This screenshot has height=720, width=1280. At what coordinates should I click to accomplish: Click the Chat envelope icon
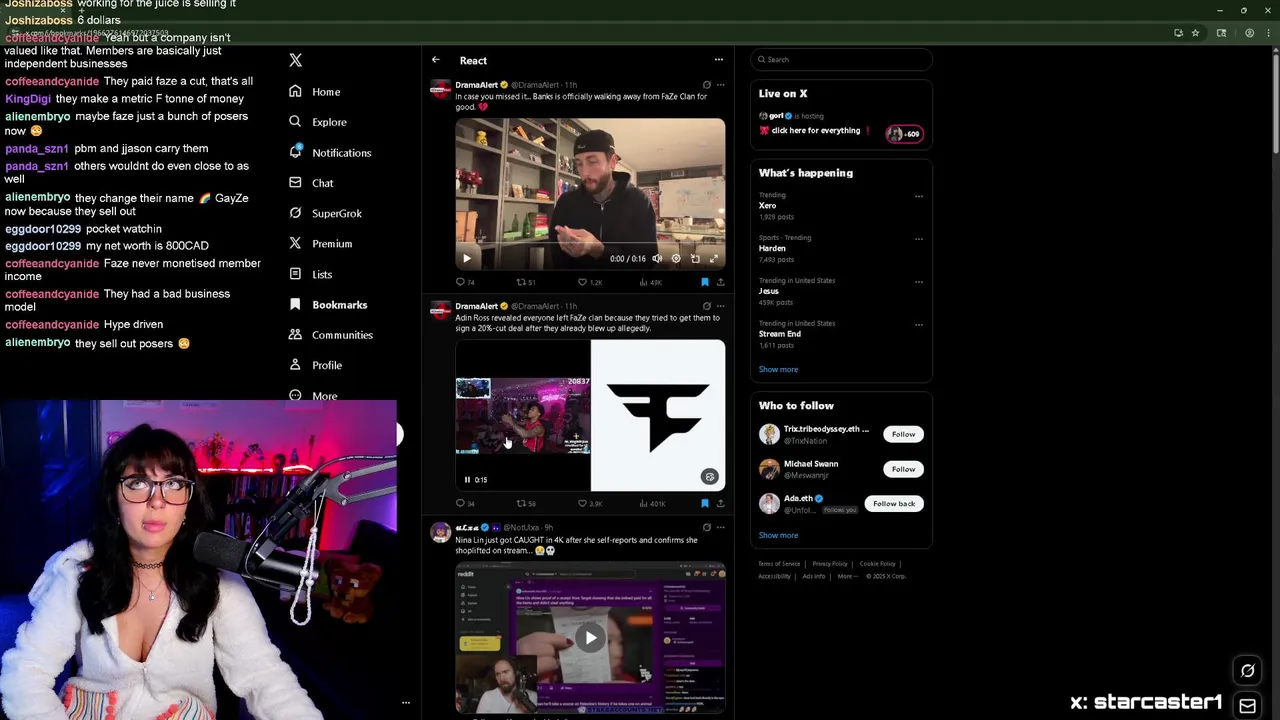[x=295, y=182]
